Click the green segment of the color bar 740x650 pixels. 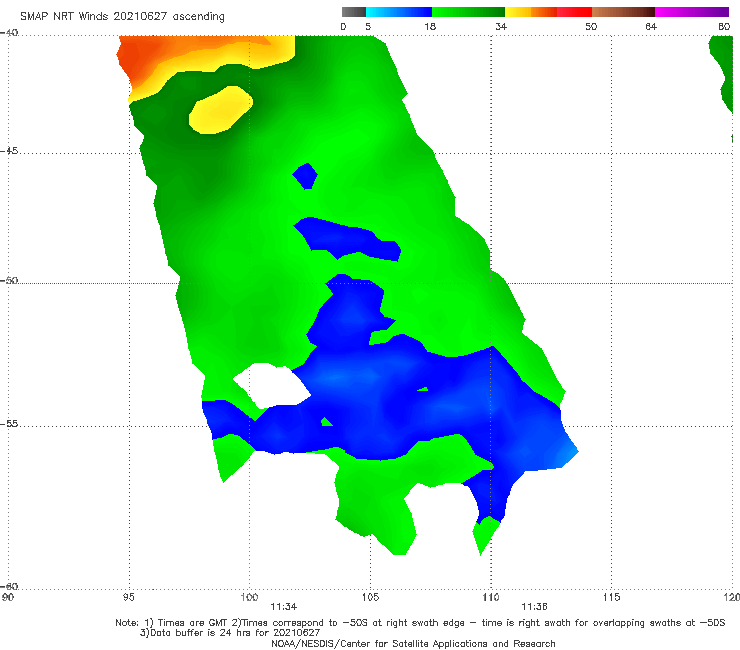point(468,12)
